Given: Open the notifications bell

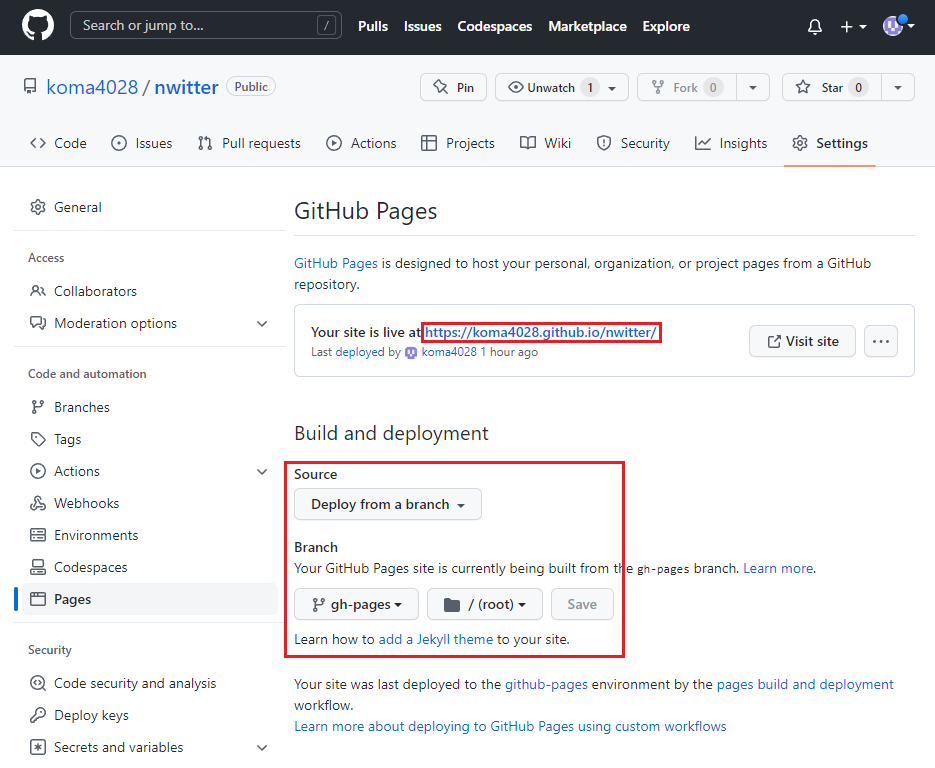Looking at the screenshot, I should pos(815,26).
